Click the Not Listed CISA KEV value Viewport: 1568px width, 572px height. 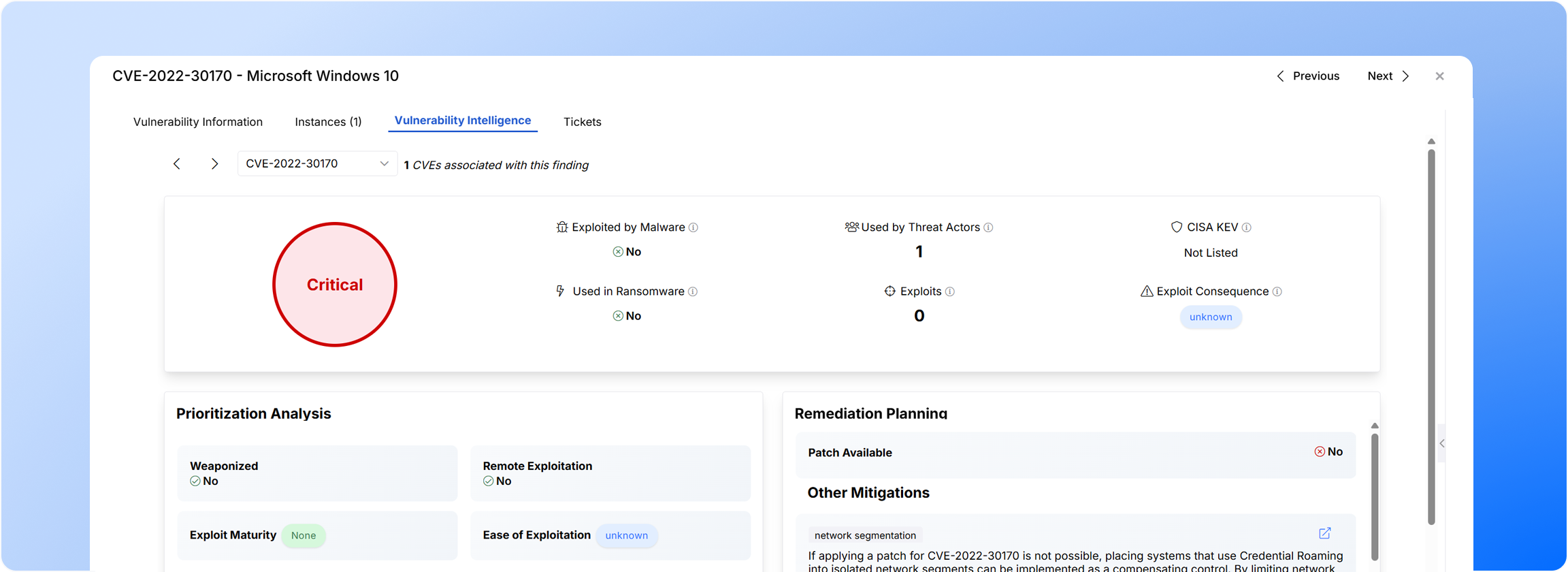(1211, 253)
